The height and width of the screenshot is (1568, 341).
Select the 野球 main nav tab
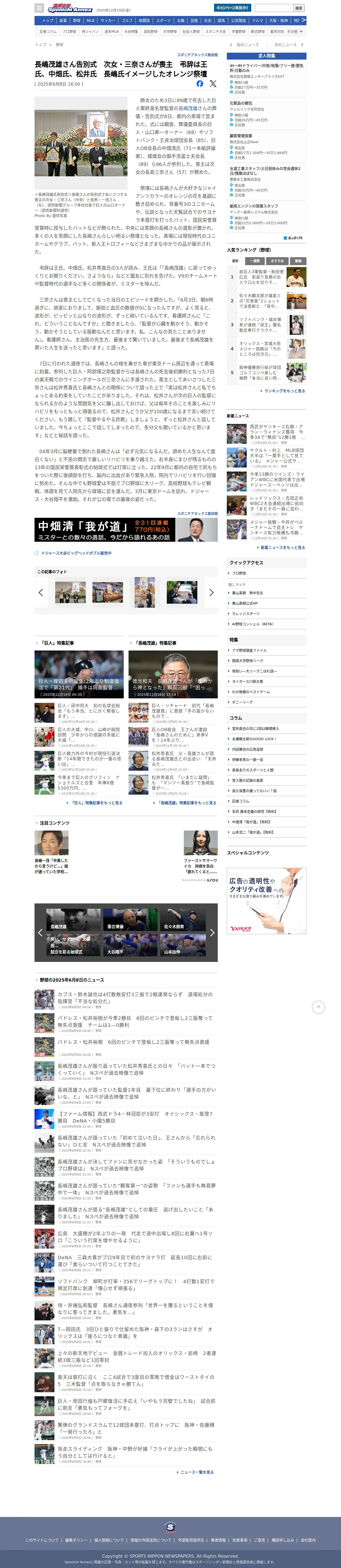76,20
